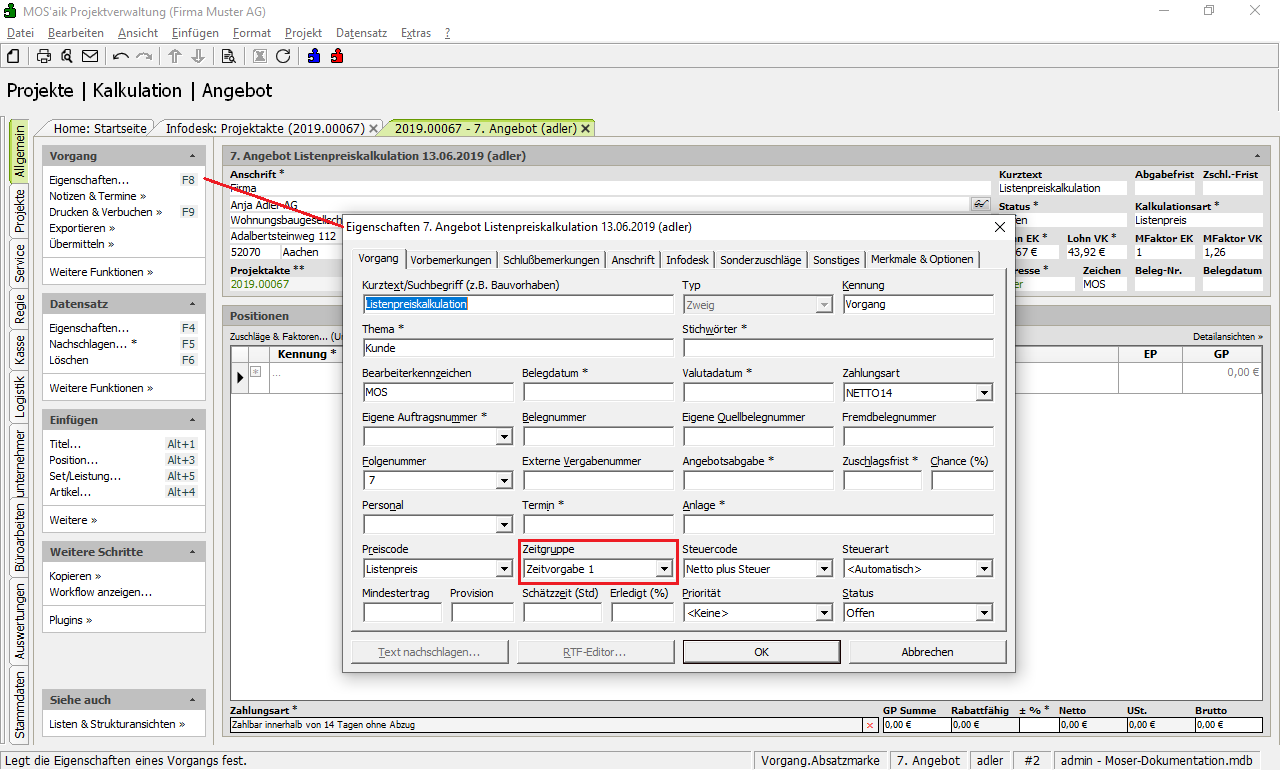
Task: Click the undo arrow icon
Action: (x=121, y=56)
